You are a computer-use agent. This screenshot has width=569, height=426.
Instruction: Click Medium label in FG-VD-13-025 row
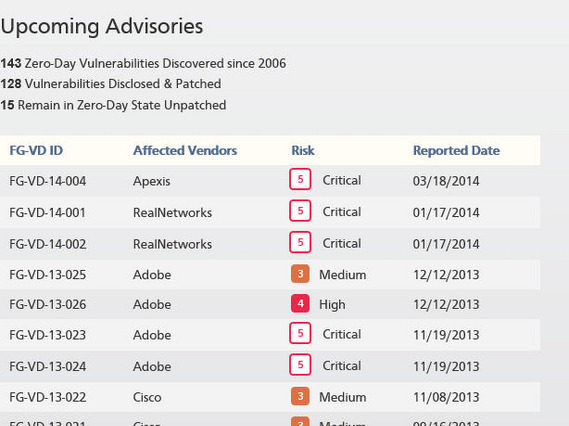343,275
